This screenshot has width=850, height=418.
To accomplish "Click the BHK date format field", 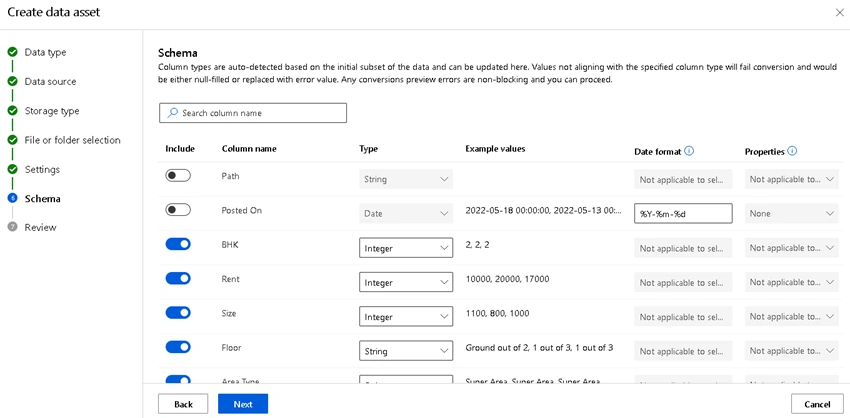I will coord(683,248).
